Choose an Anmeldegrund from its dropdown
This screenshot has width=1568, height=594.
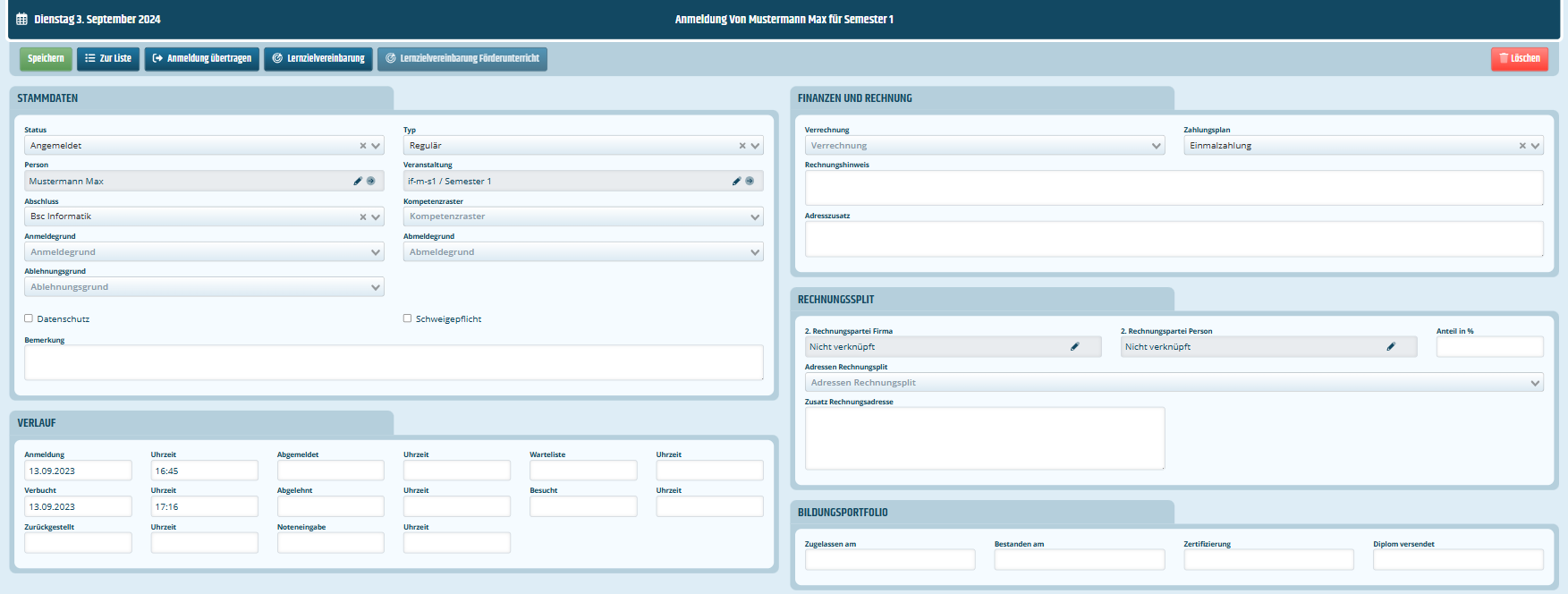[204, 252]
